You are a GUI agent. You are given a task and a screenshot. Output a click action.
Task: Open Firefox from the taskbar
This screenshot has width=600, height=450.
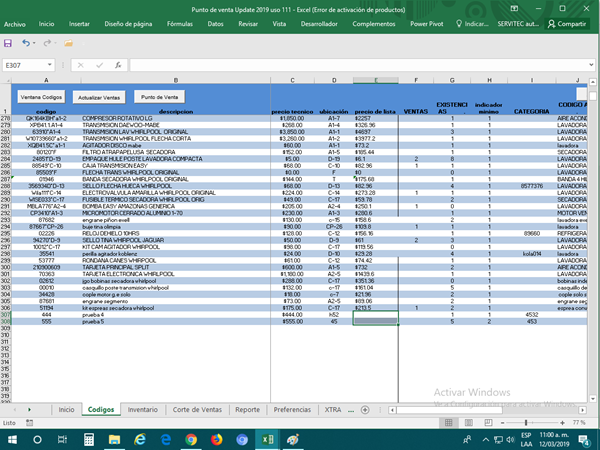217,439
